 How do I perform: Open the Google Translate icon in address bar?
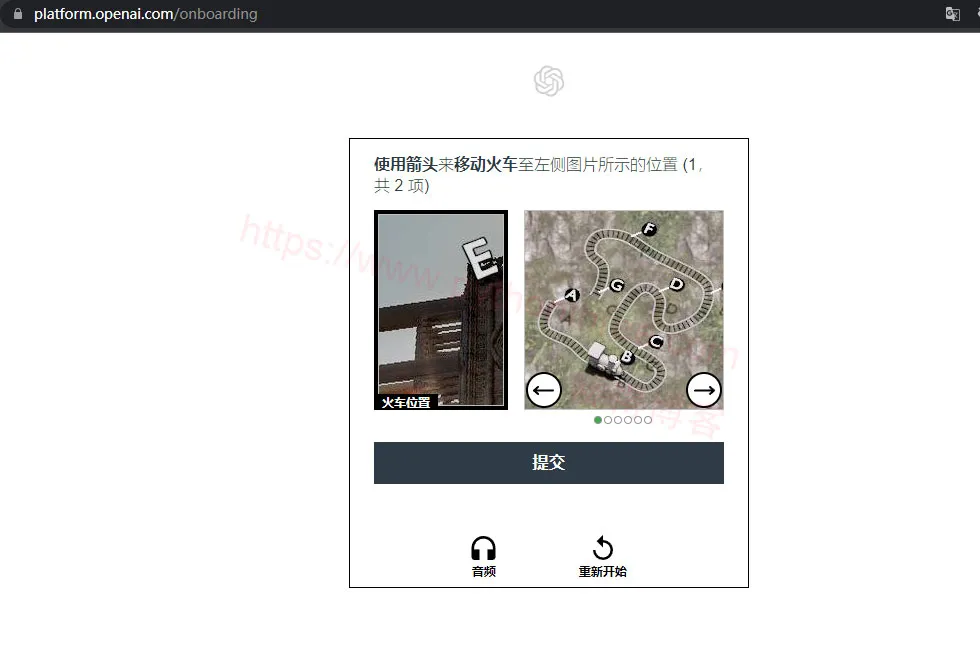point(953,14)
